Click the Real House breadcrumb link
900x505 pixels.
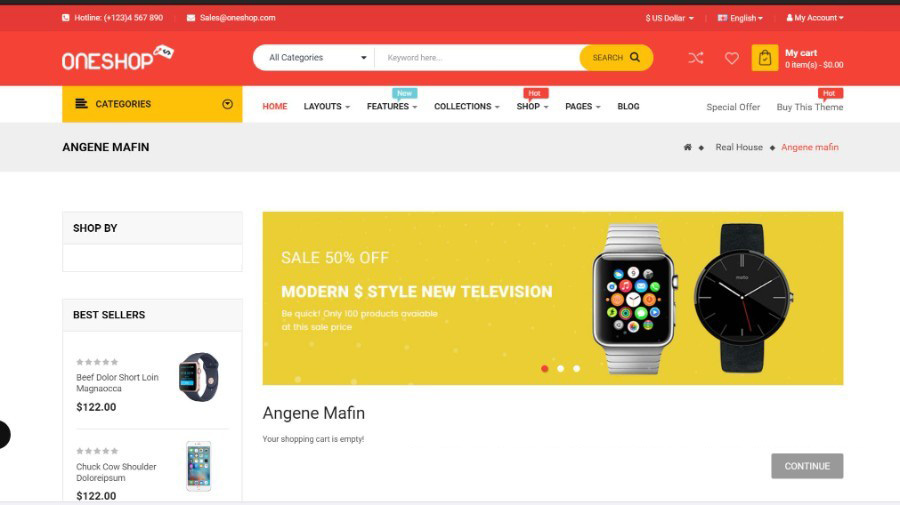pyautogui.click(x=739, y=147)
